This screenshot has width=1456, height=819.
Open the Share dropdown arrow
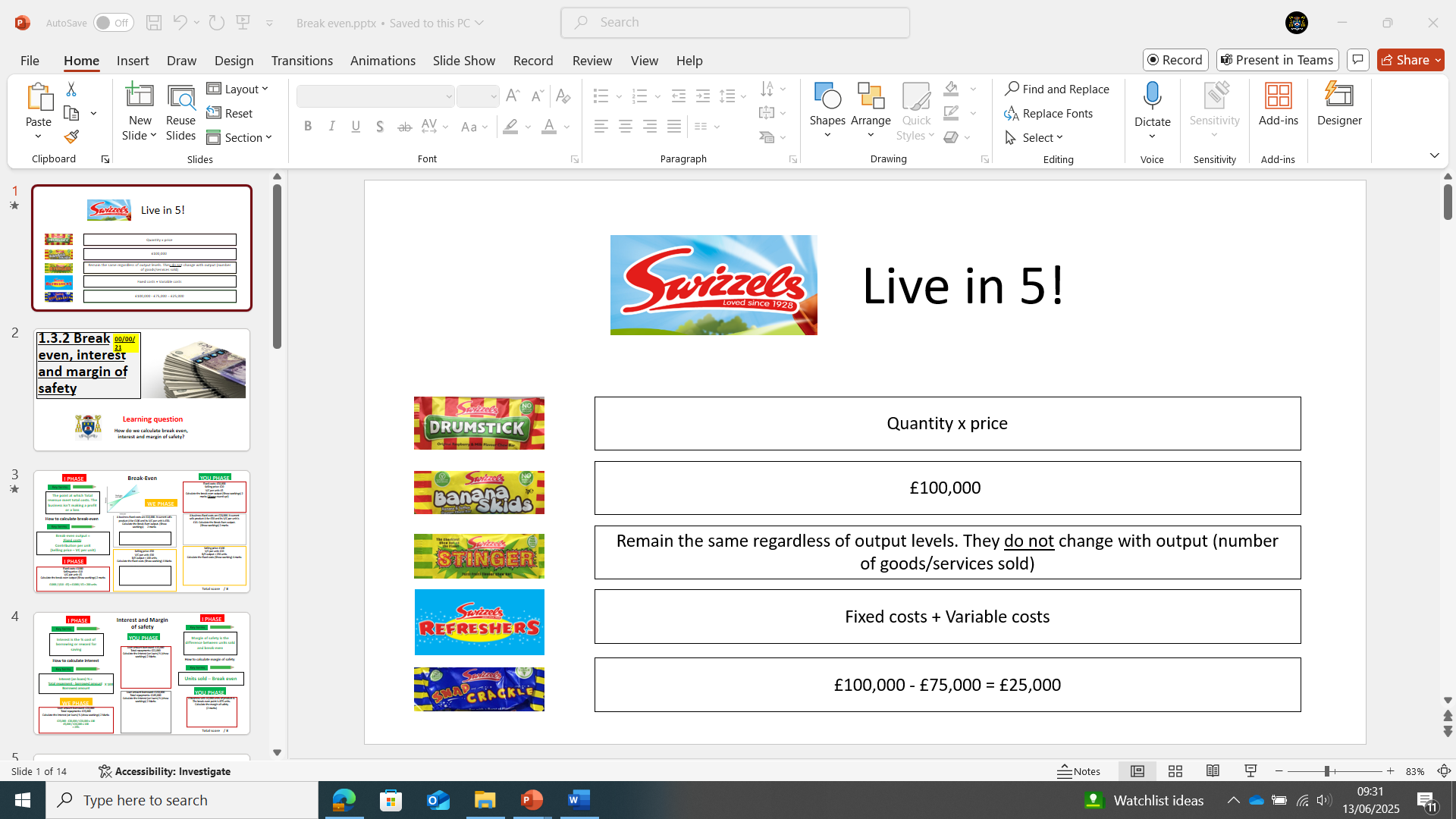1438,60
